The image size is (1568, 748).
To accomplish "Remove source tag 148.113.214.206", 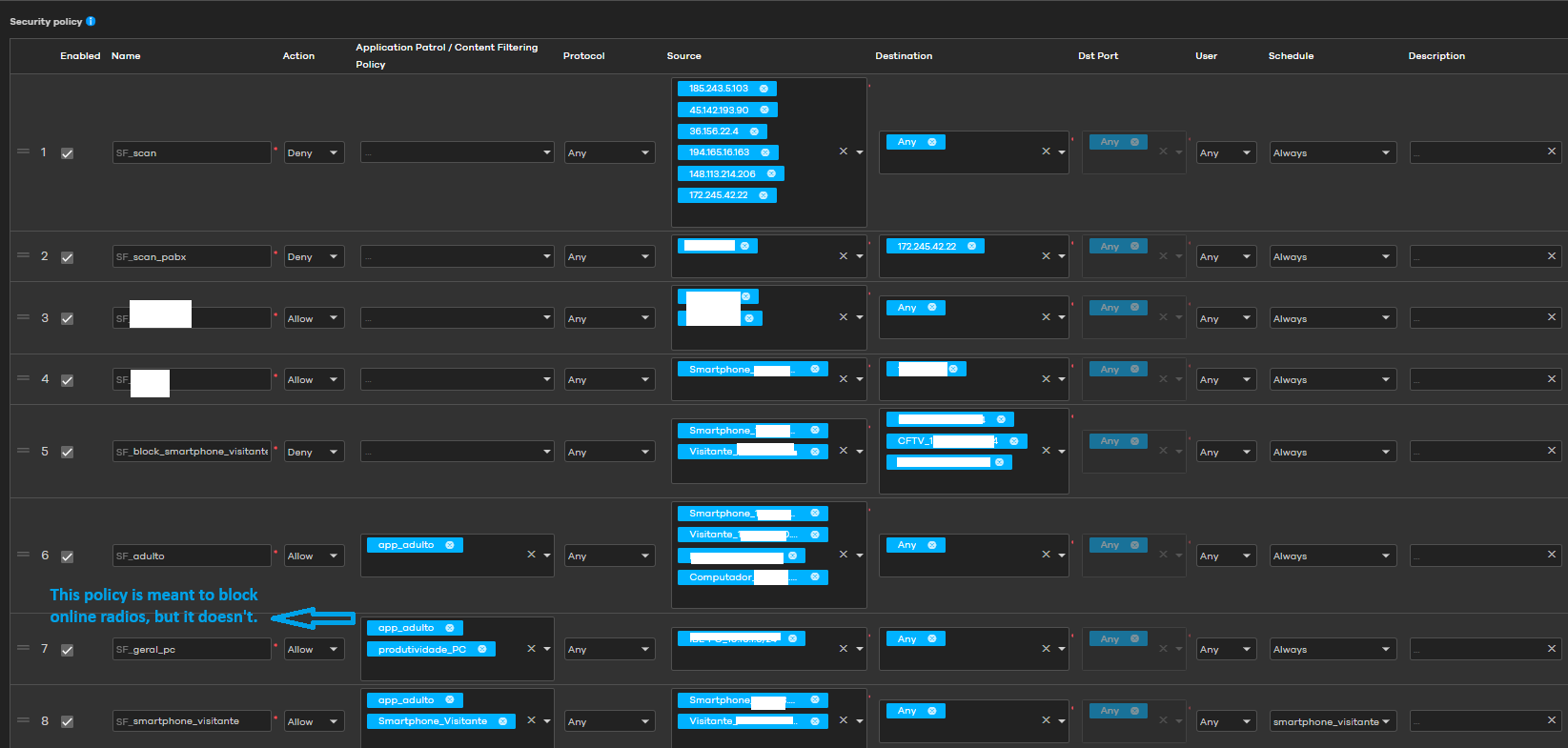I will (771, 173).
